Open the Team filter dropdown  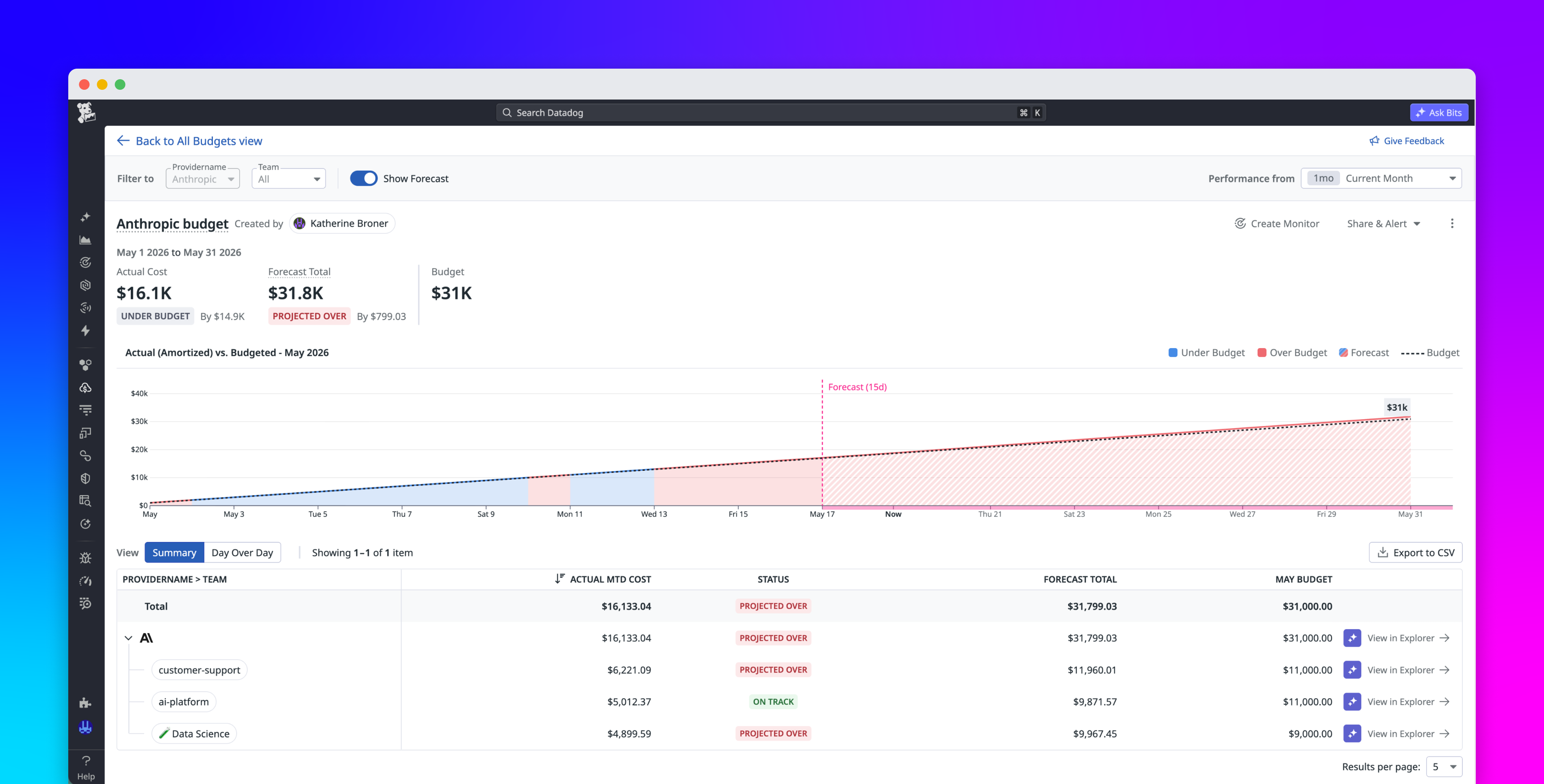coord(288,179)
